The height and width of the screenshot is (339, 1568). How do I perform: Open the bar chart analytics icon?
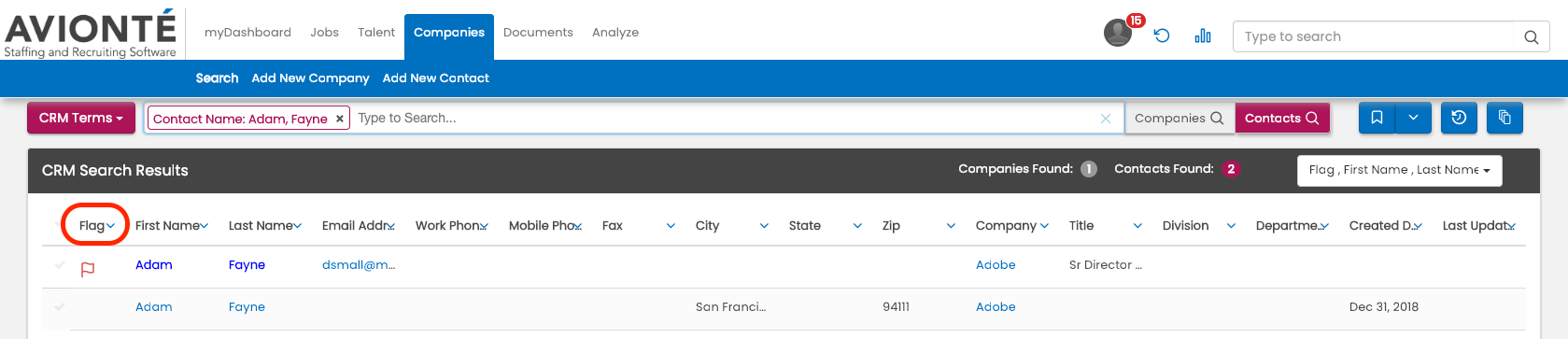[1203, 35]
